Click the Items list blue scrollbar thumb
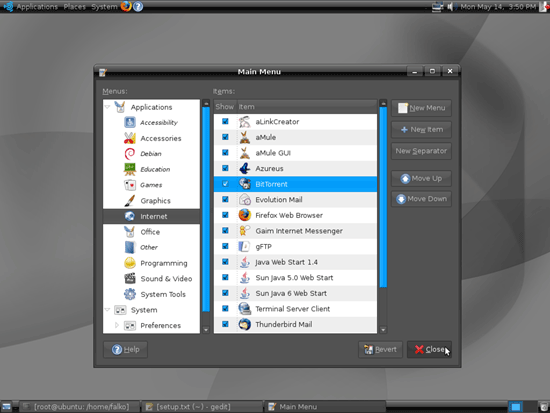 (x=383, y=197)
